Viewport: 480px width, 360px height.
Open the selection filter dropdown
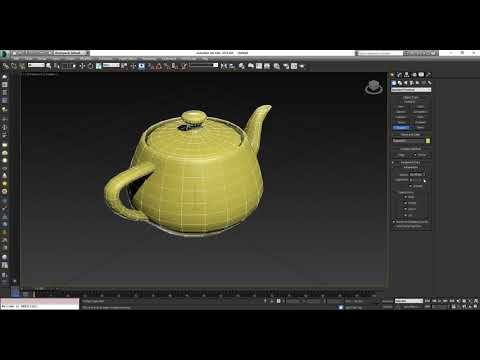point(36,66)
